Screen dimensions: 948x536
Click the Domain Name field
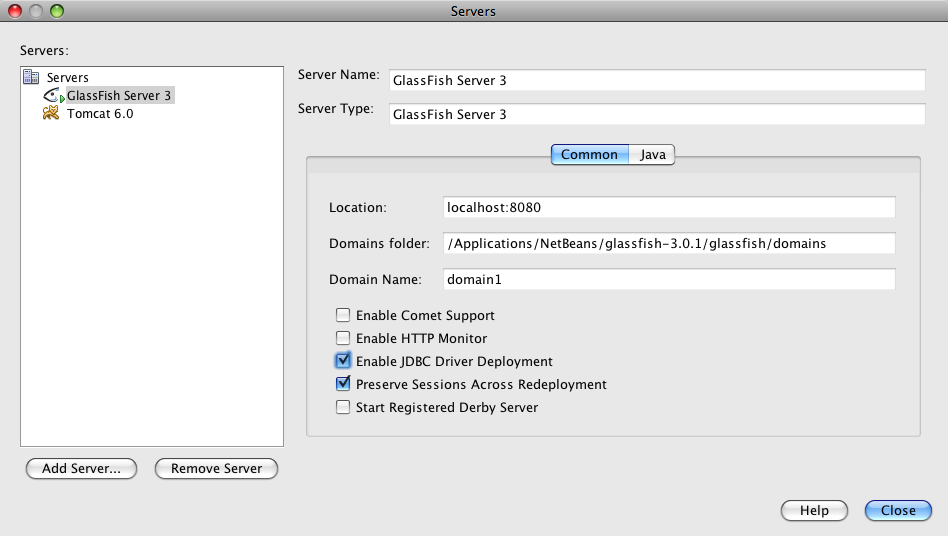tap(669, 279)
